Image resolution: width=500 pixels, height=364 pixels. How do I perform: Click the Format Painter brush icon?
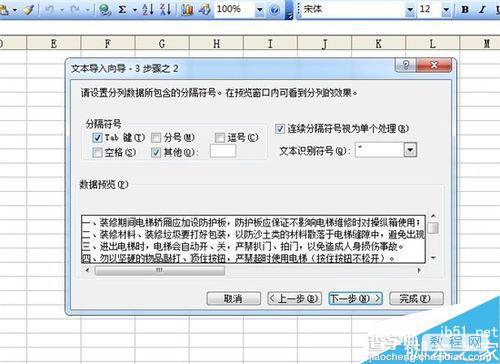(28, 9)
